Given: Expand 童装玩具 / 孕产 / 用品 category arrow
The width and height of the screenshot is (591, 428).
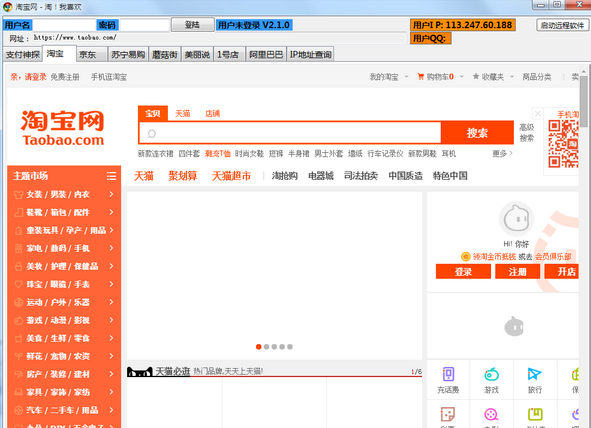Looking at the screenshot, I should [111, 230].
